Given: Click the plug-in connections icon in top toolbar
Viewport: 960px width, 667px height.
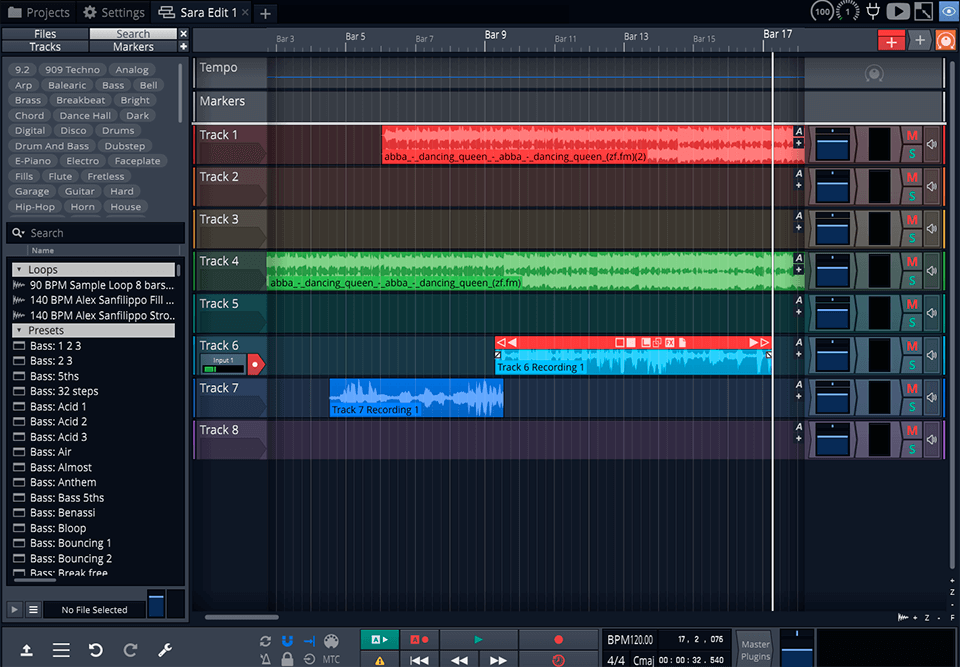Looking at the screenshot, I should pyautogui.click(x=875, y=11).
